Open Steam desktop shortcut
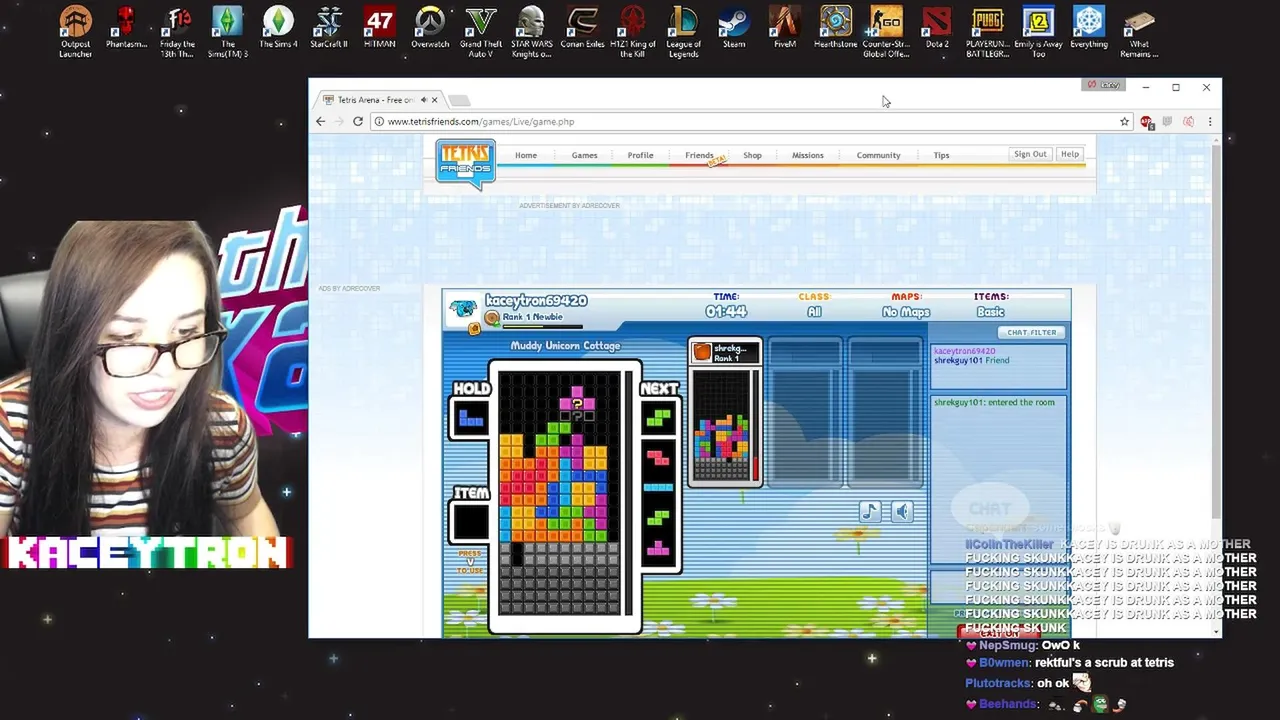The width and height of the screenshot is (1280, 720). pyautogui.click(x=734, y=28)
